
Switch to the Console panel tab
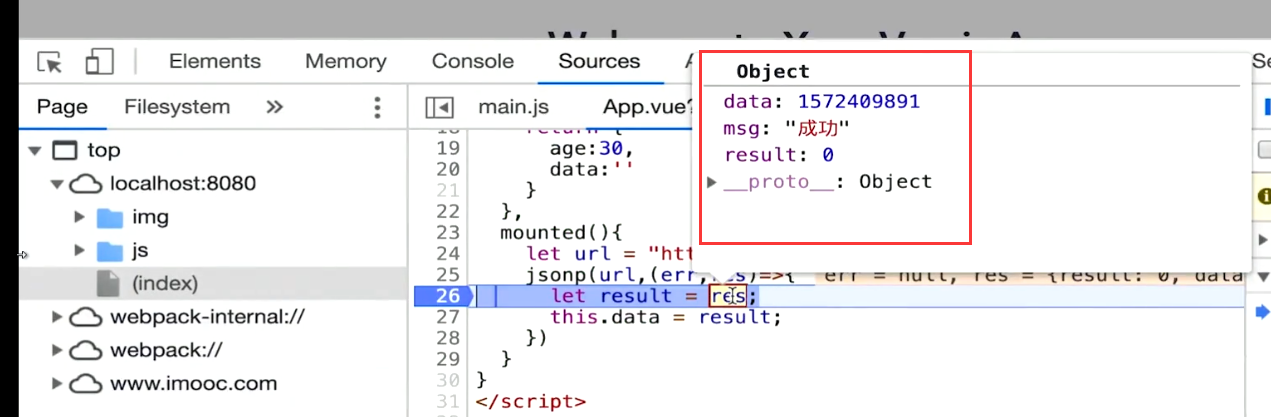[473, 62]
